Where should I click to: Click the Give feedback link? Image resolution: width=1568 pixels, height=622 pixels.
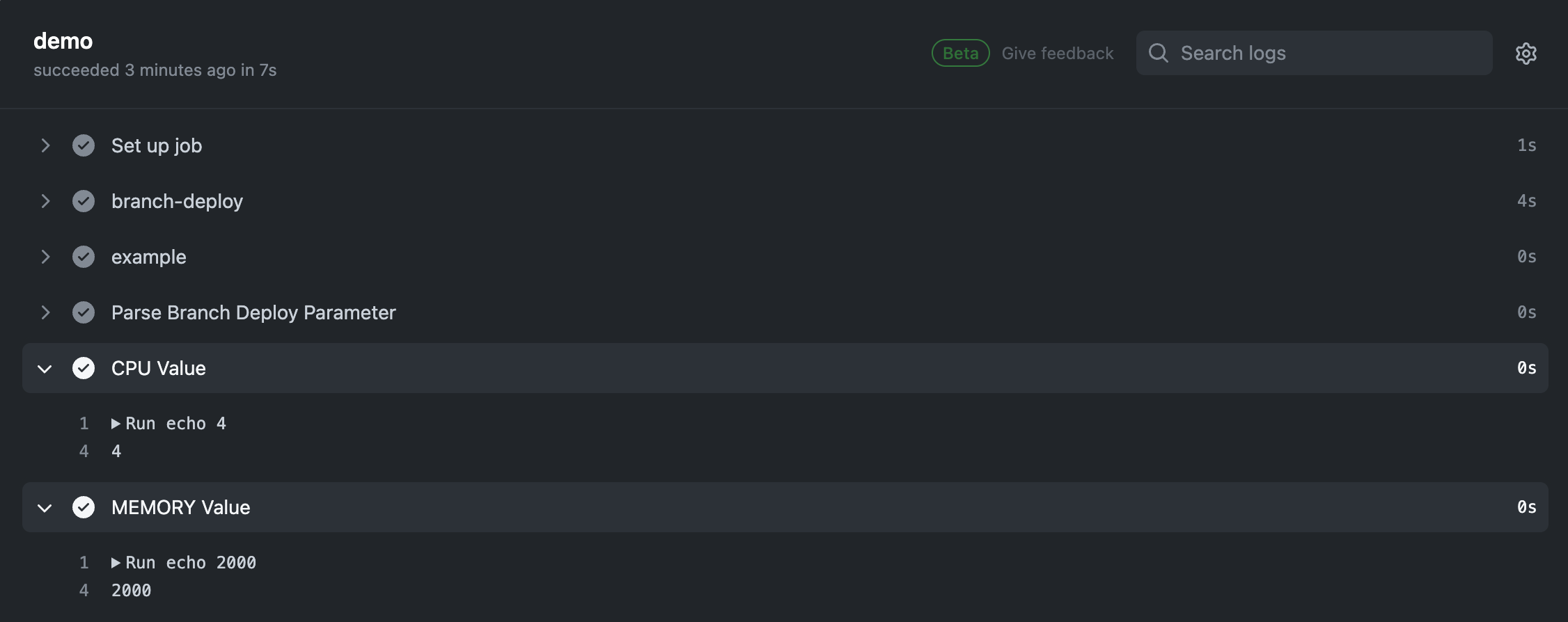(x=1057, y=53)
